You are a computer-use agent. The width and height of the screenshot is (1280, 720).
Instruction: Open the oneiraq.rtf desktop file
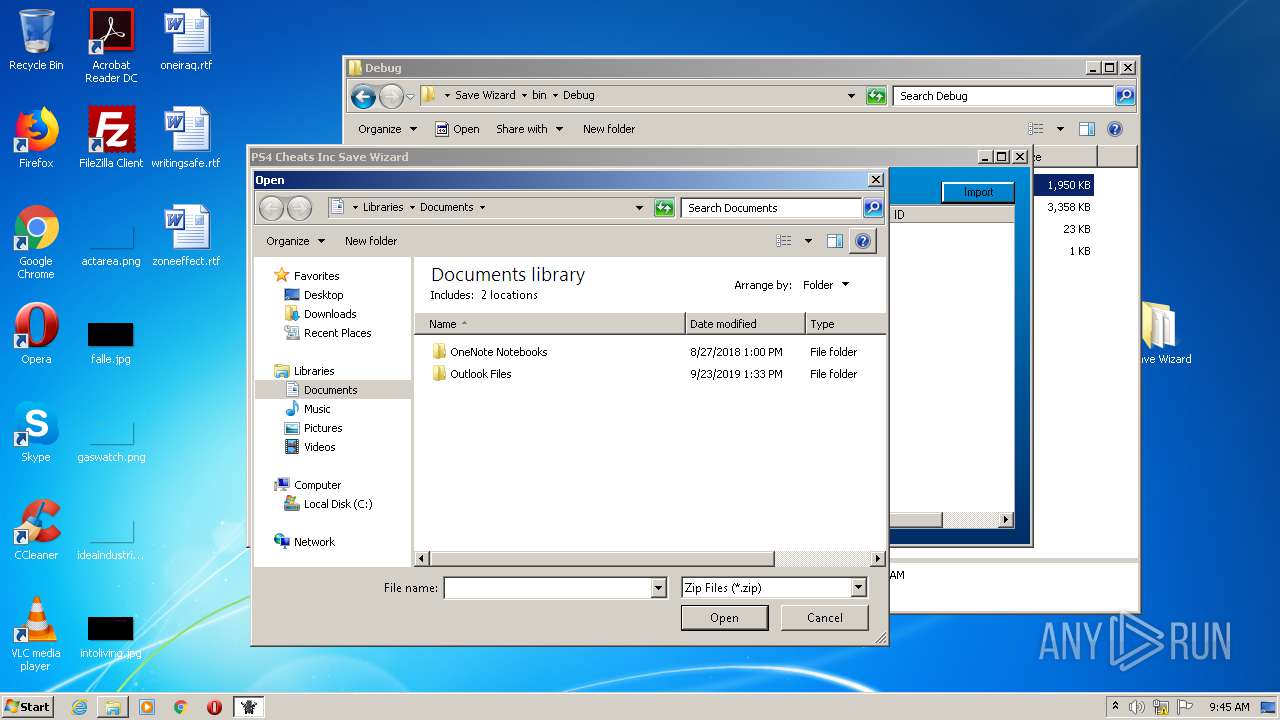[x=186, y=40]
